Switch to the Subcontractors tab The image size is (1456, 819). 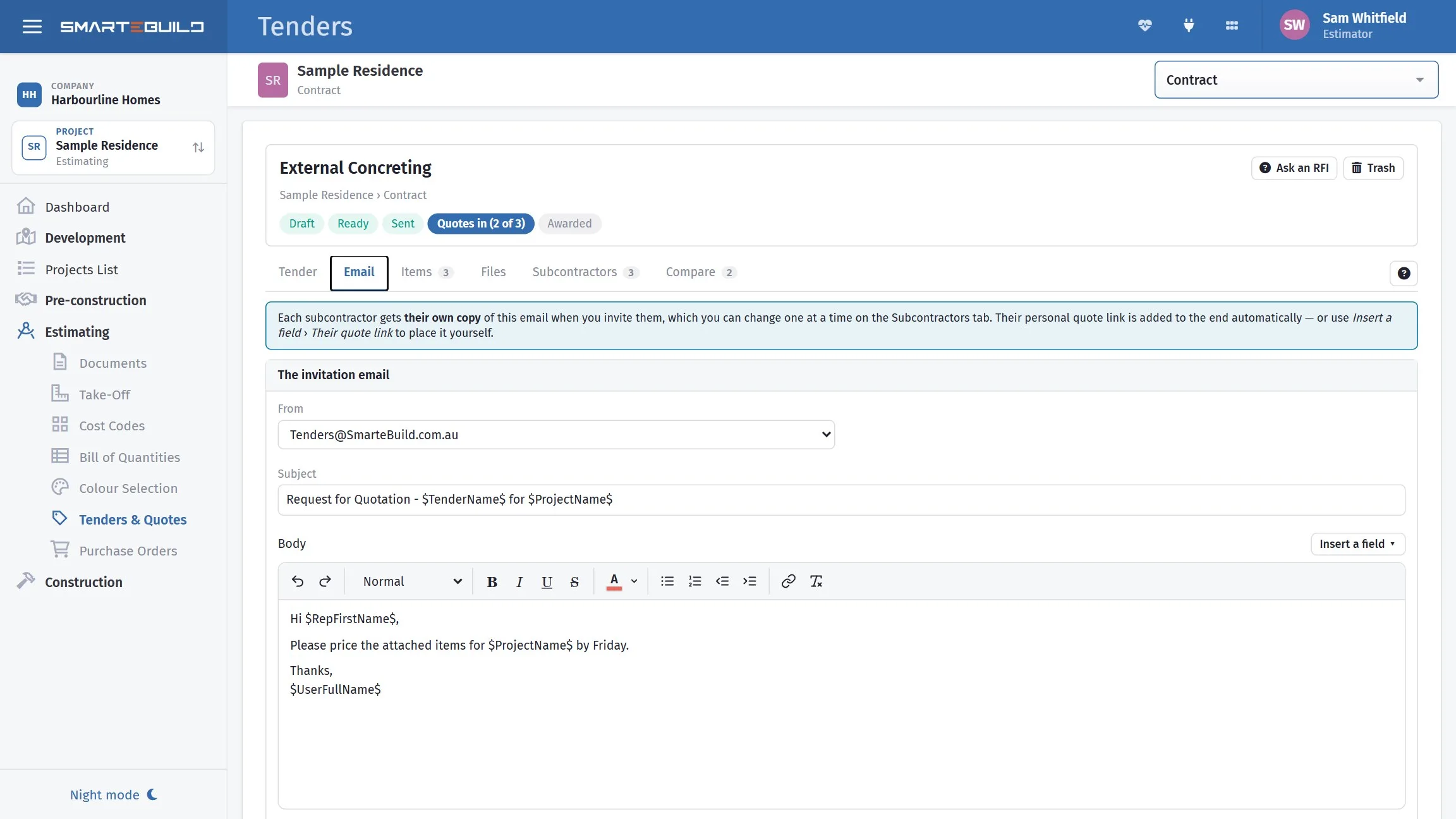pos(585,272)
